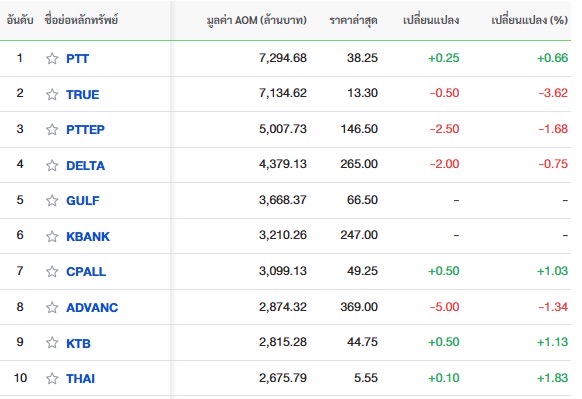Sort by ราคาล่าสุด column header
582x399 pixels.
[353, 20]
